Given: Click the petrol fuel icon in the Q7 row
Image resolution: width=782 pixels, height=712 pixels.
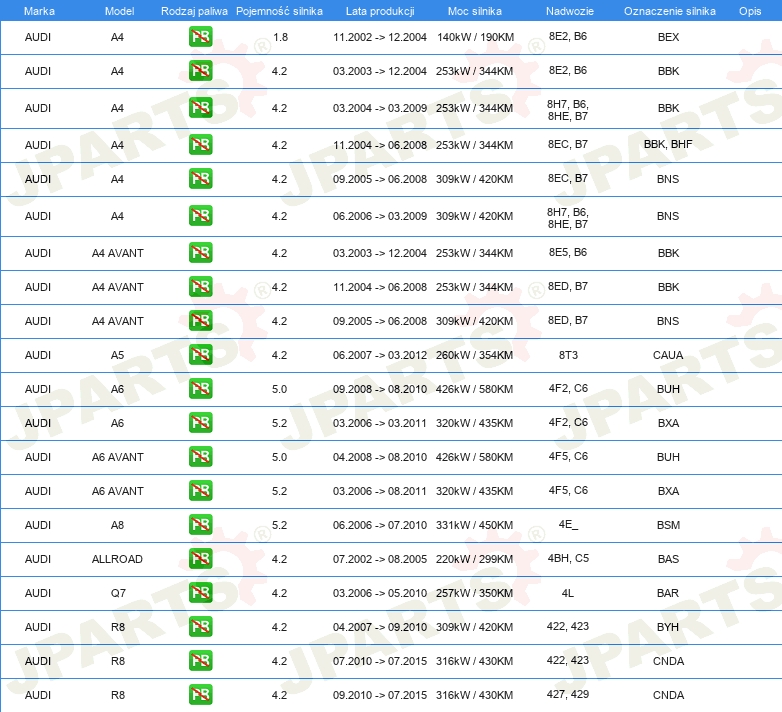Looking at the screenshot, I should coord(200,593).
